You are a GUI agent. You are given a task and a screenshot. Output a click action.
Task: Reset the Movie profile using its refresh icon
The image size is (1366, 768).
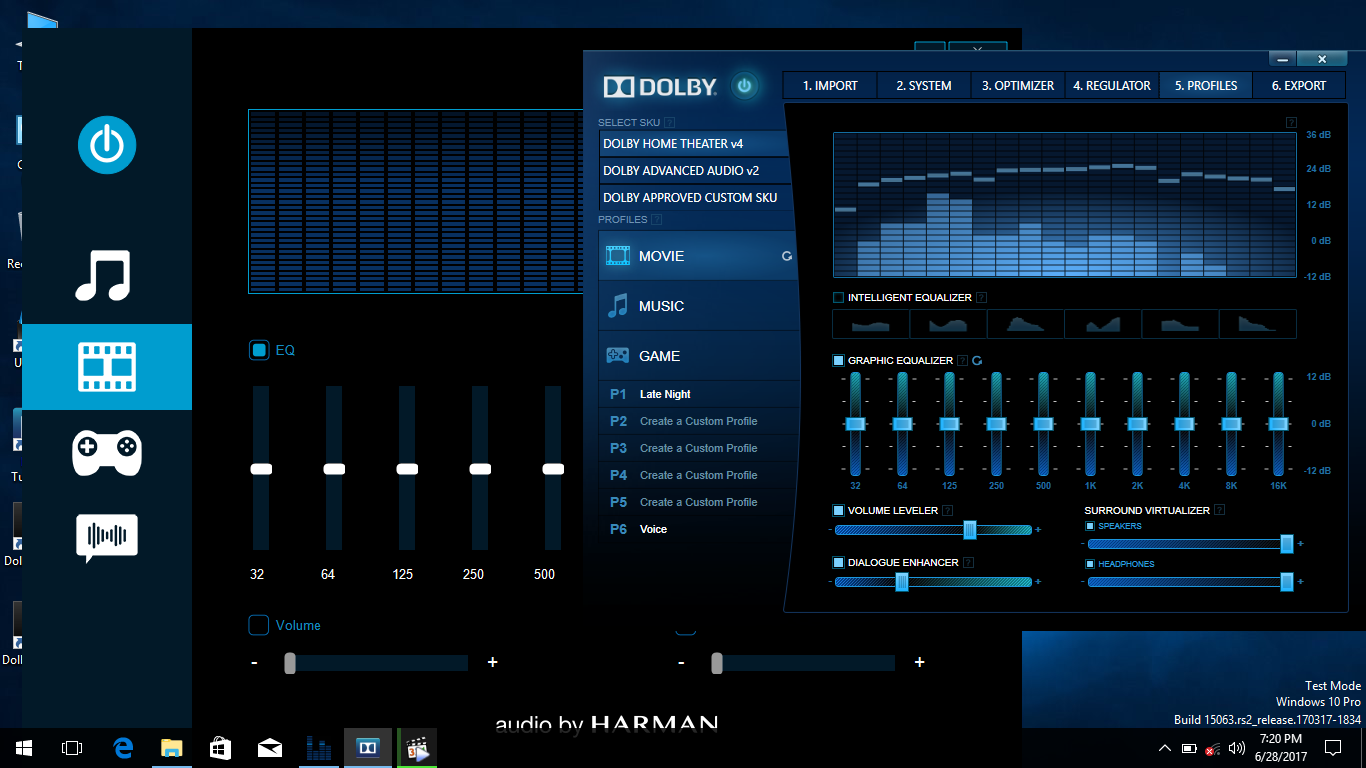click(787, 256)
